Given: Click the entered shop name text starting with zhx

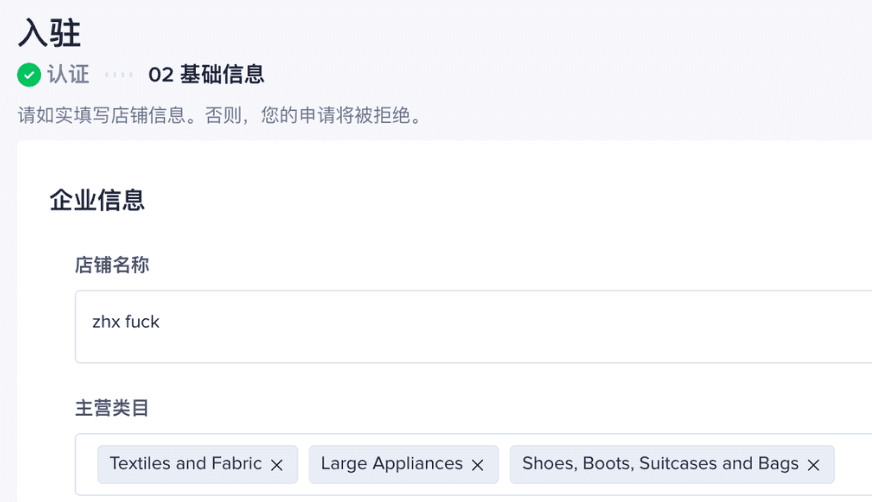Looking at the screenshot, I should [126, 322].
